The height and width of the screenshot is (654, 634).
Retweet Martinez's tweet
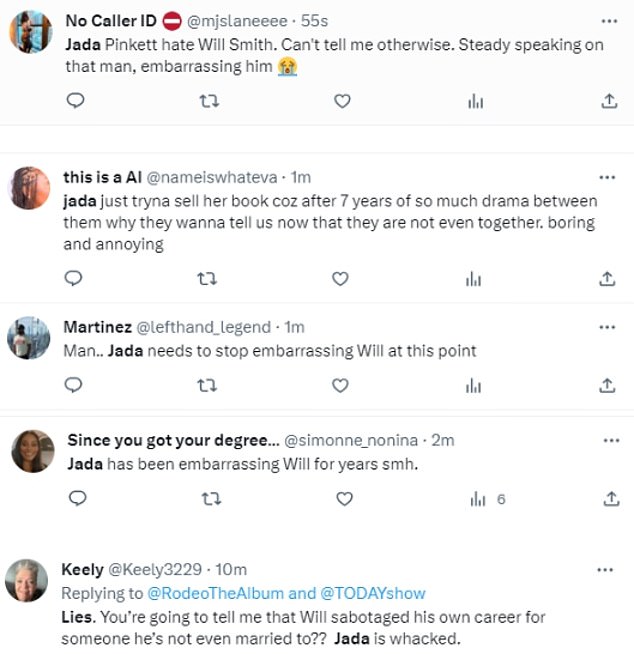click(x=208, y=385)
